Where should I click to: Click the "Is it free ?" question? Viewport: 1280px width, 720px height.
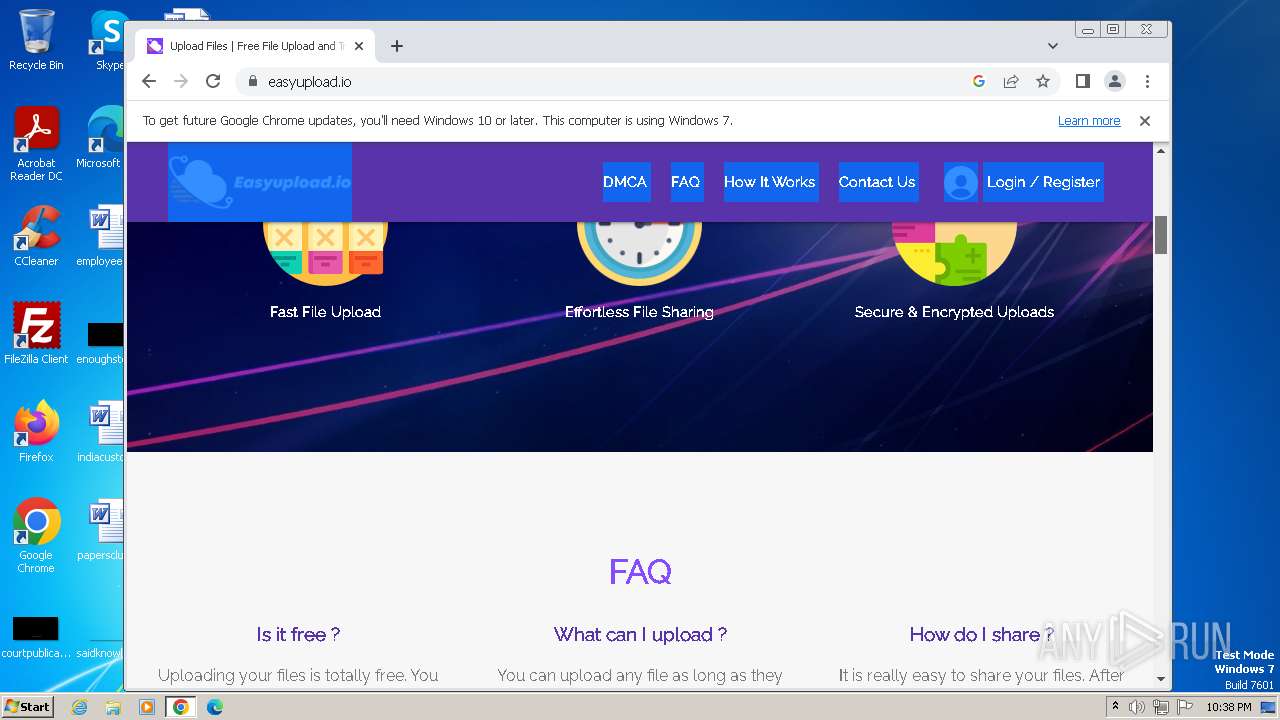298,634
